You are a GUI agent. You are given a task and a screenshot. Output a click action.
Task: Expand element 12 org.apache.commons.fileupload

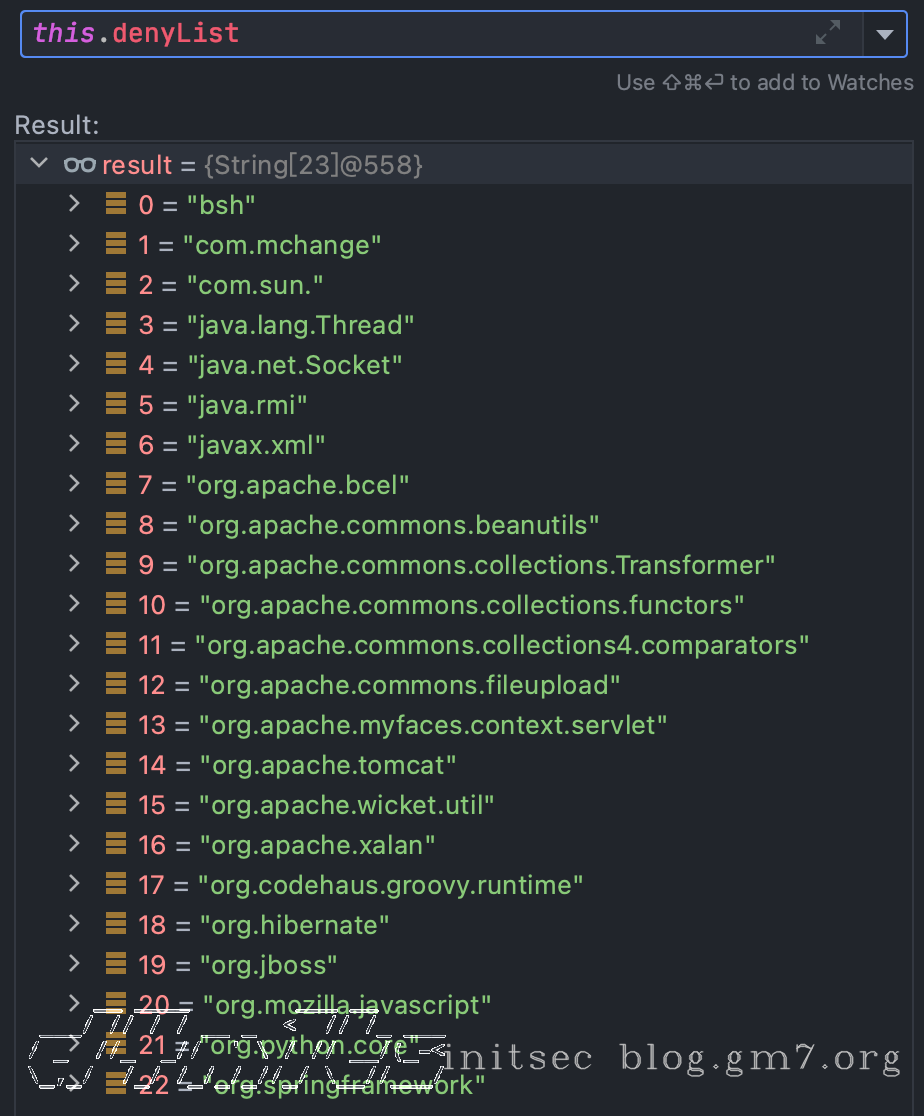pos(73,683)
